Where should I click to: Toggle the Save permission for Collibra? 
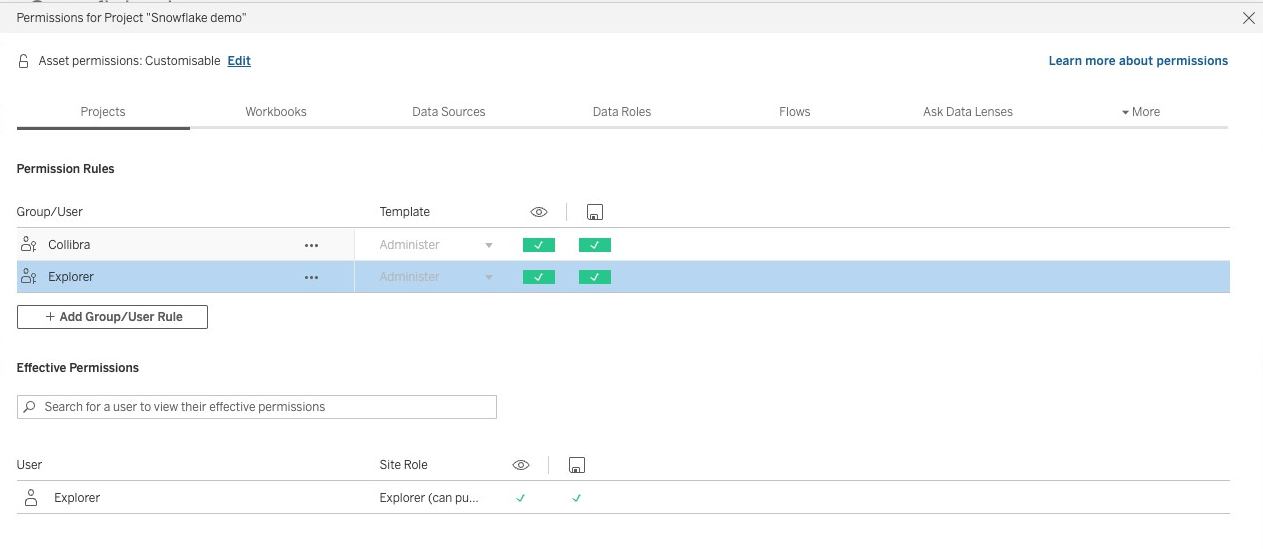pos(595,245)
